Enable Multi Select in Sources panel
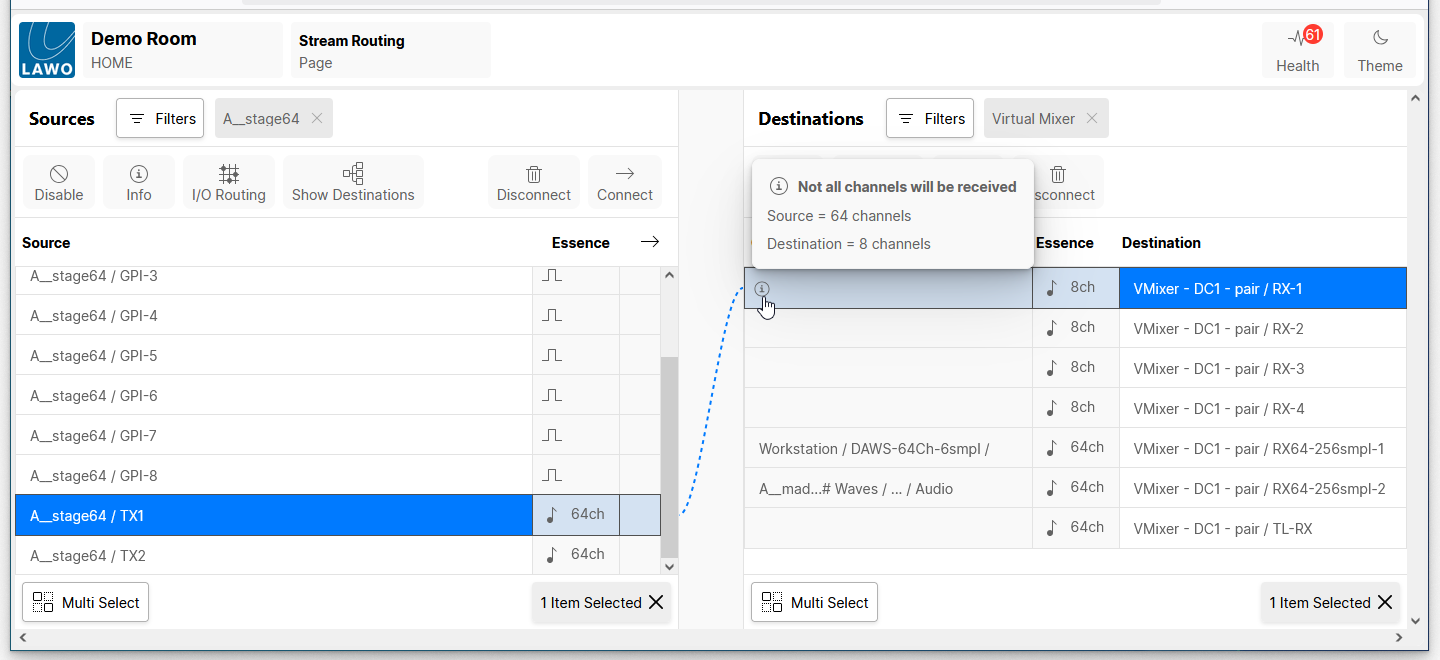 point(86,602)
